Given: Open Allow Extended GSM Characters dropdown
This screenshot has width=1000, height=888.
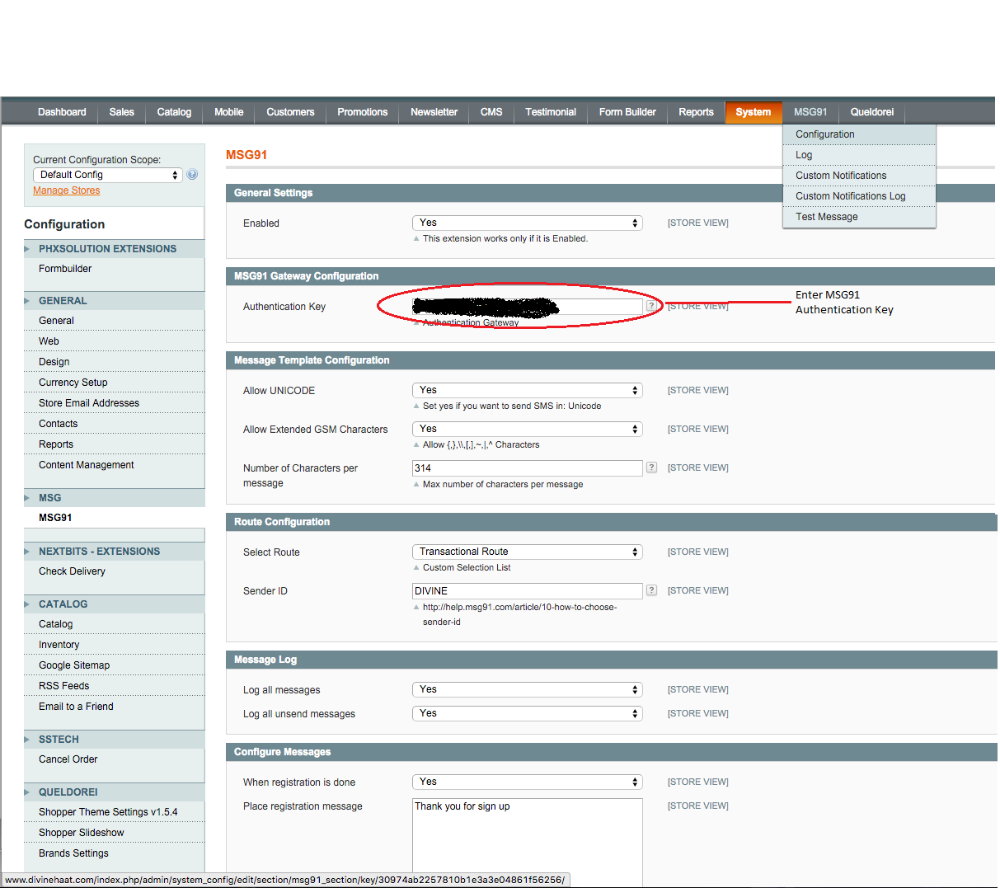Looking at the screenshot, I should click(x=527, y=429).
